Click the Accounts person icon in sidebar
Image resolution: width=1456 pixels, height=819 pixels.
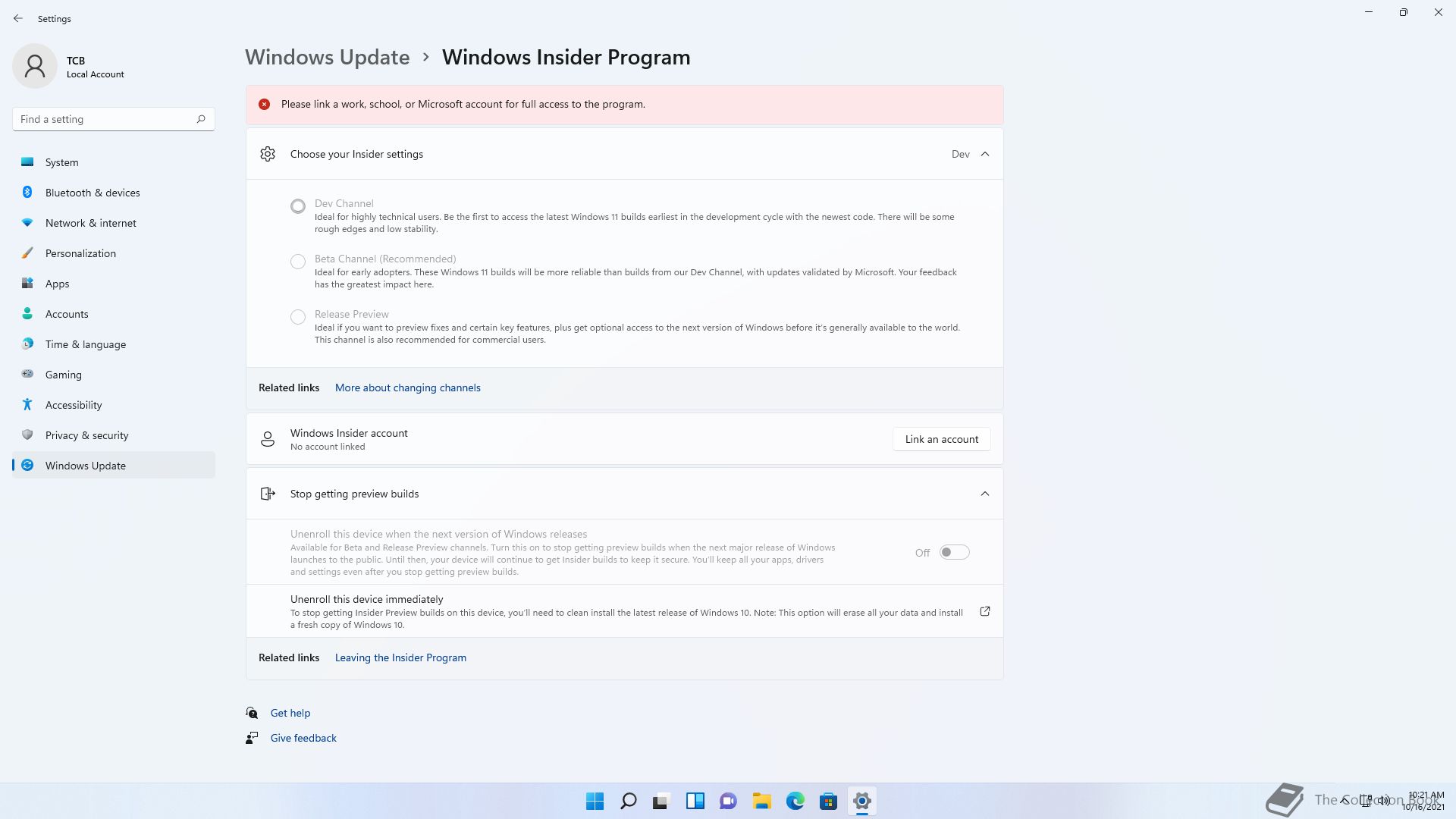point(27,313)
